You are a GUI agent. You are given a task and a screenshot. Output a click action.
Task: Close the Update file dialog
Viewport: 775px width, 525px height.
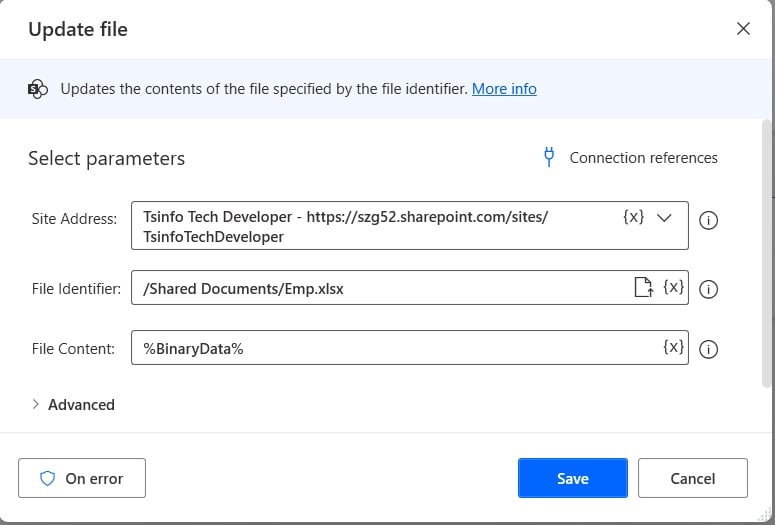pyautogui.click(x=743, y=29)
